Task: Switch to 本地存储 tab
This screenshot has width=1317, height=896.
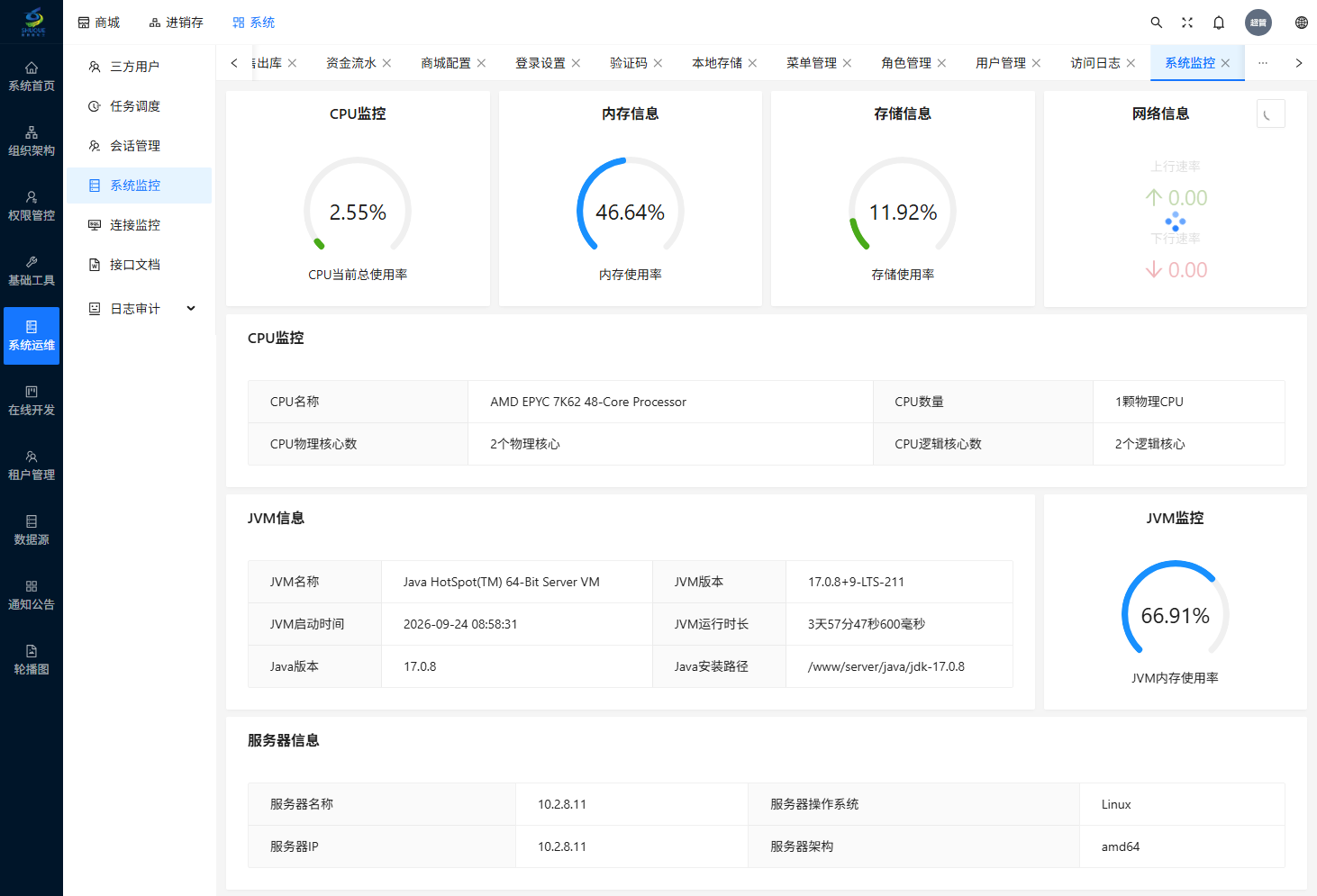Action: coord(717,63)
